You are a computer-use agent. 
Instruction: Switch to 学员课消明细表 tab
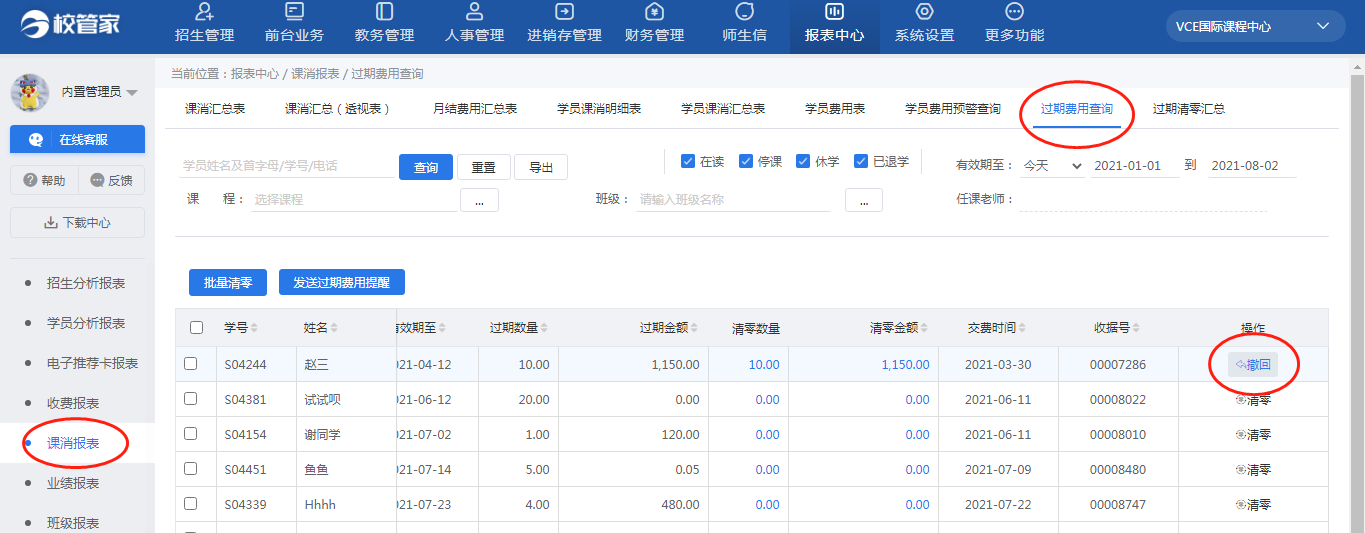[599, 109]
